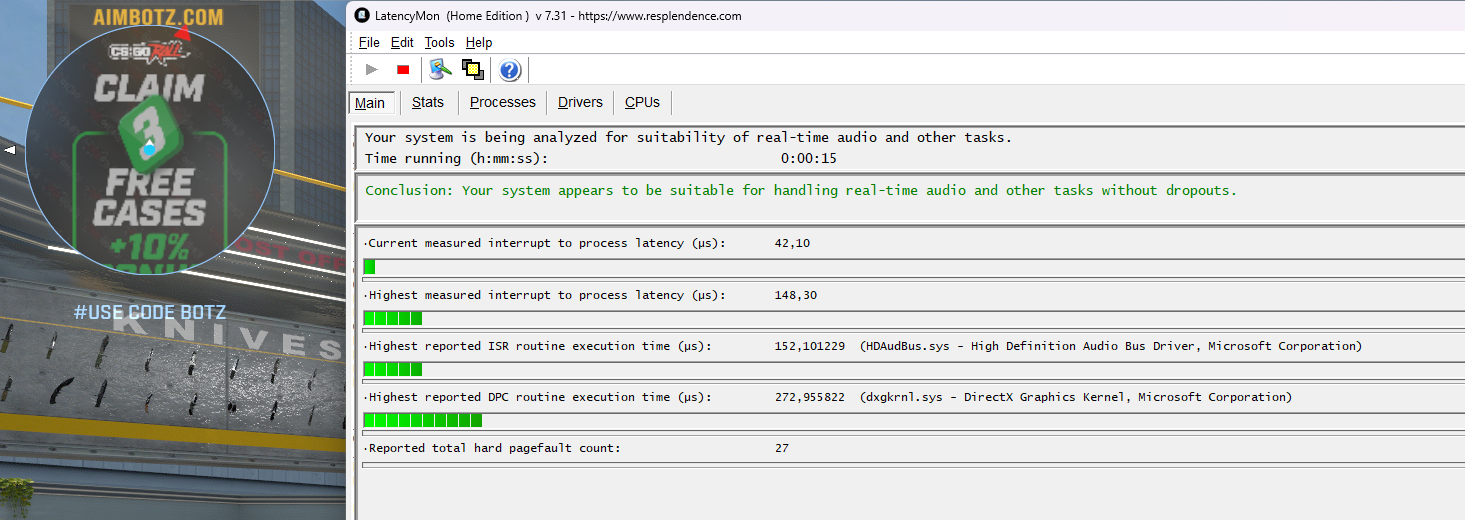Click the highest DPC execution time bar

913,420
